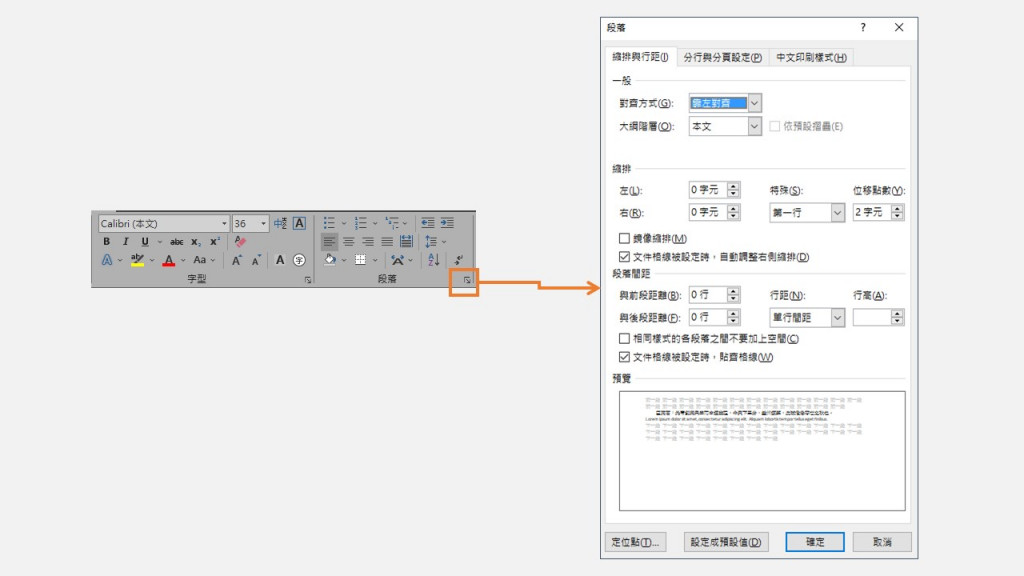
Task: Decrease font size with smaller A icon
Action: tap(256, 261)
